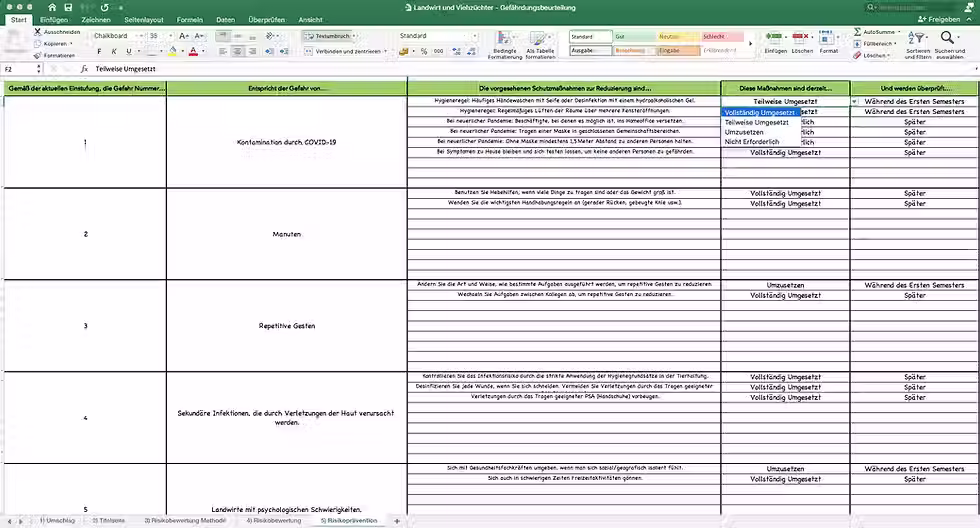980x528 pixels.
Task: Align text right in cell
Action: click(252, 51)
